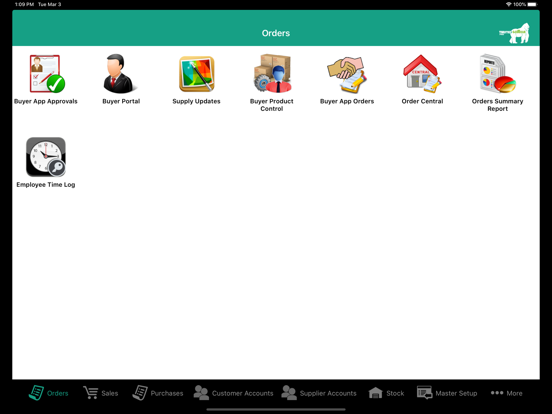
Task: Click the Buyer App Orders label
Action: pos(347,101)
